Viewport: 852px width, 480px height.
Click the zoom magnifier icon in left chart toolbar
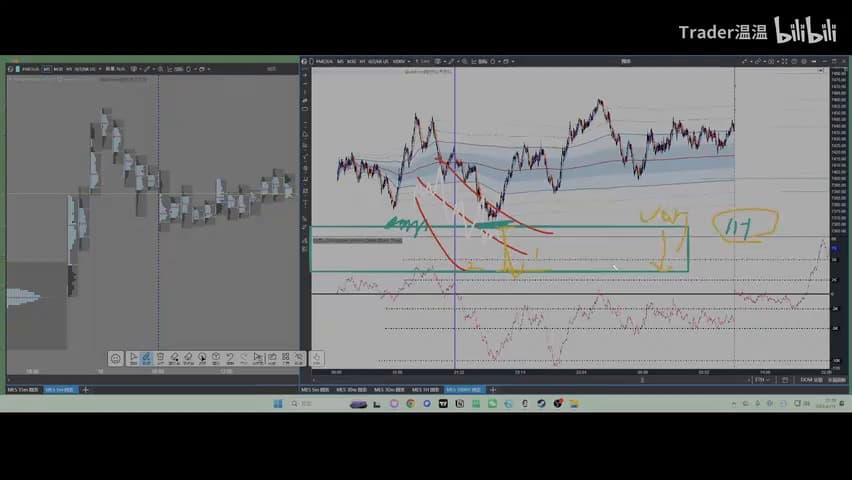click(160, 69)
